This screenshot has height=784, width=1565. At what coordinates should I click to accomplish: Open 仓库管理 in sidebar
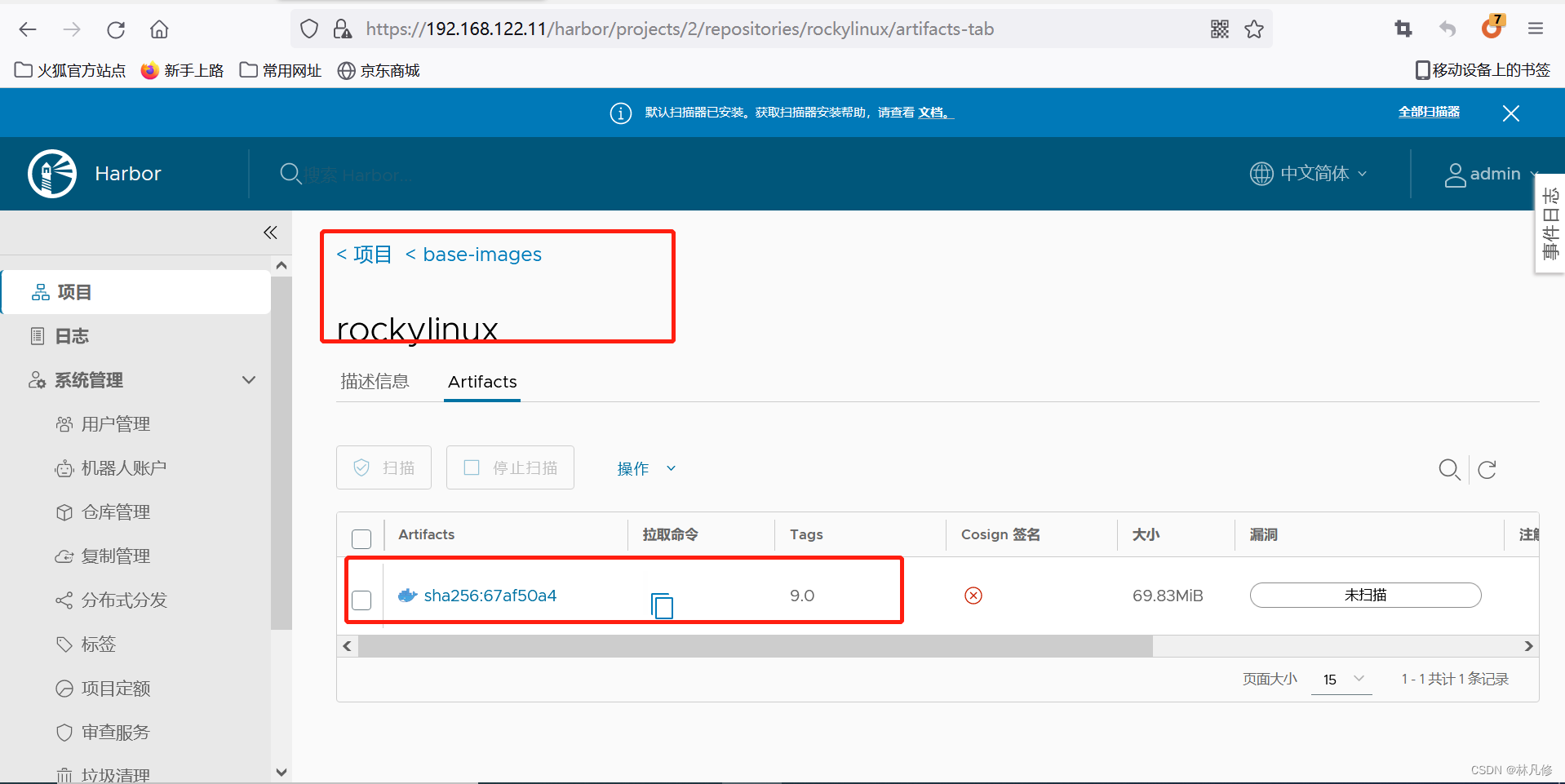115,512
